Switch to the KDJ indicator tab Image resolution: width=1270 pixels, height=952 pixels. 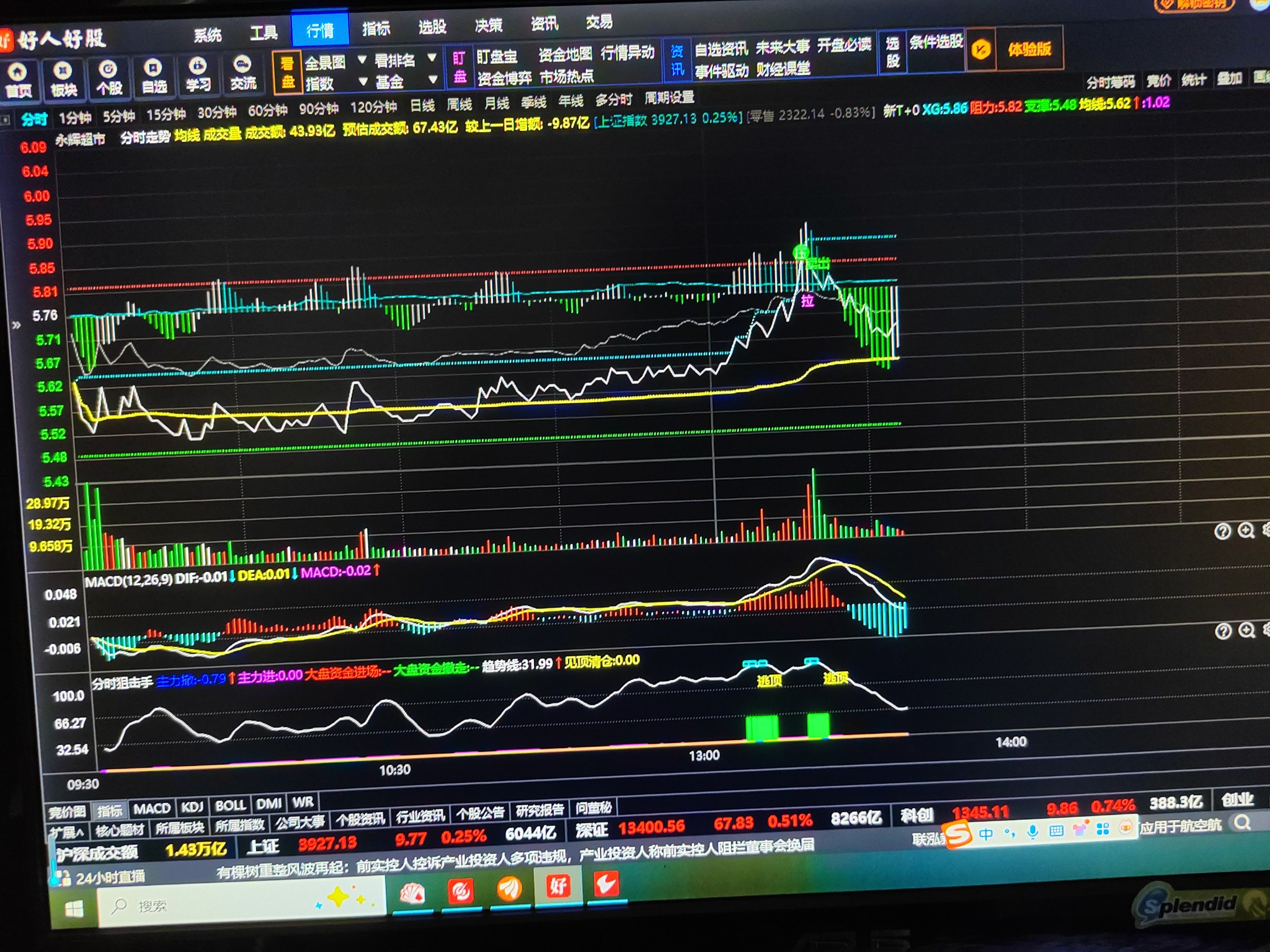point(192,807)
